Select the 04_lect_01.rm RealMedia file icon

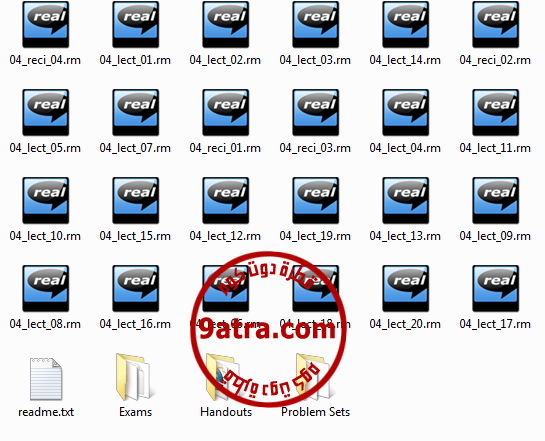(x=136, y=24)
